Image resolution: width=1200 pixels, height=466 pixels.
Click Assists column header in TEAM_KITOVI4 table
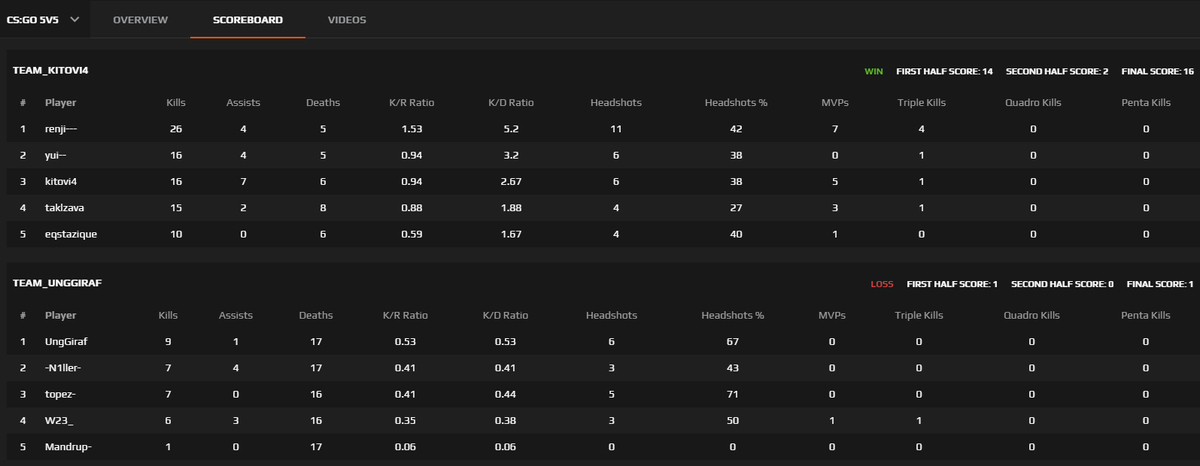(243, 103)
